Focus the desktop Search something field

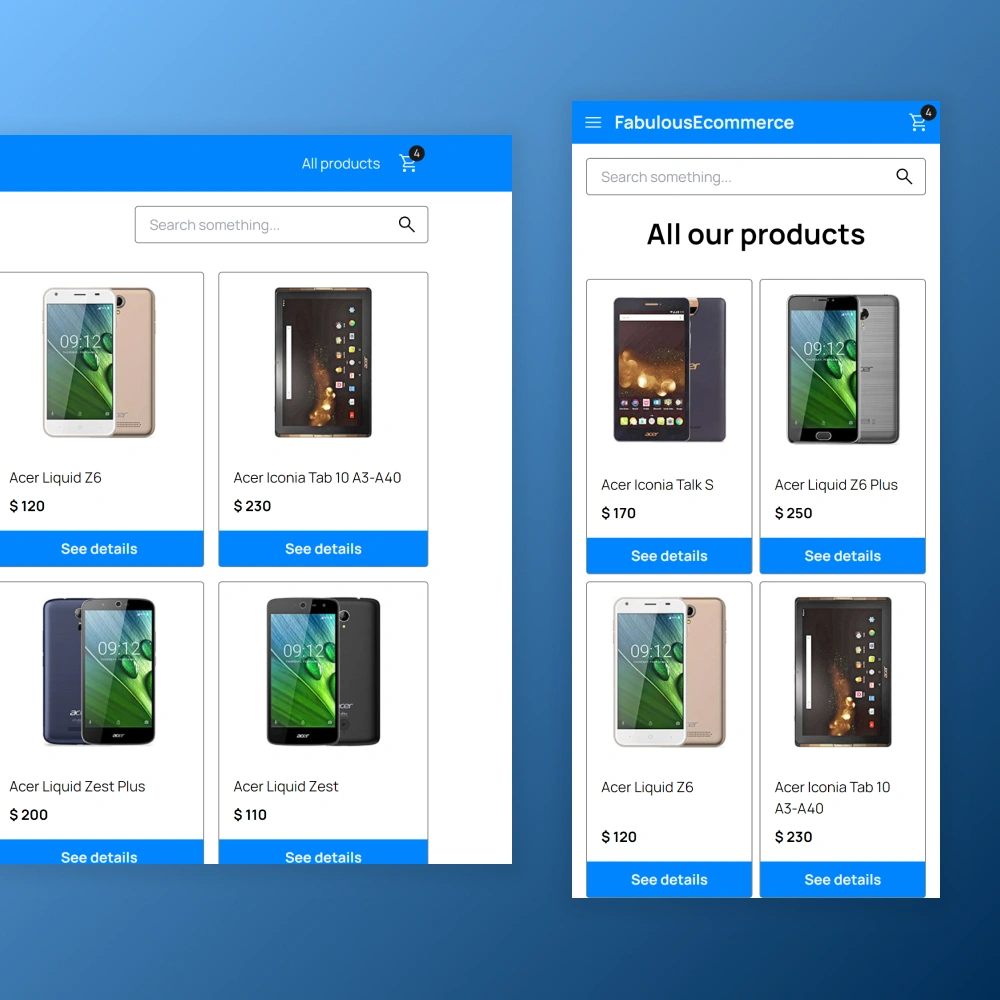(x=281, y=224)
